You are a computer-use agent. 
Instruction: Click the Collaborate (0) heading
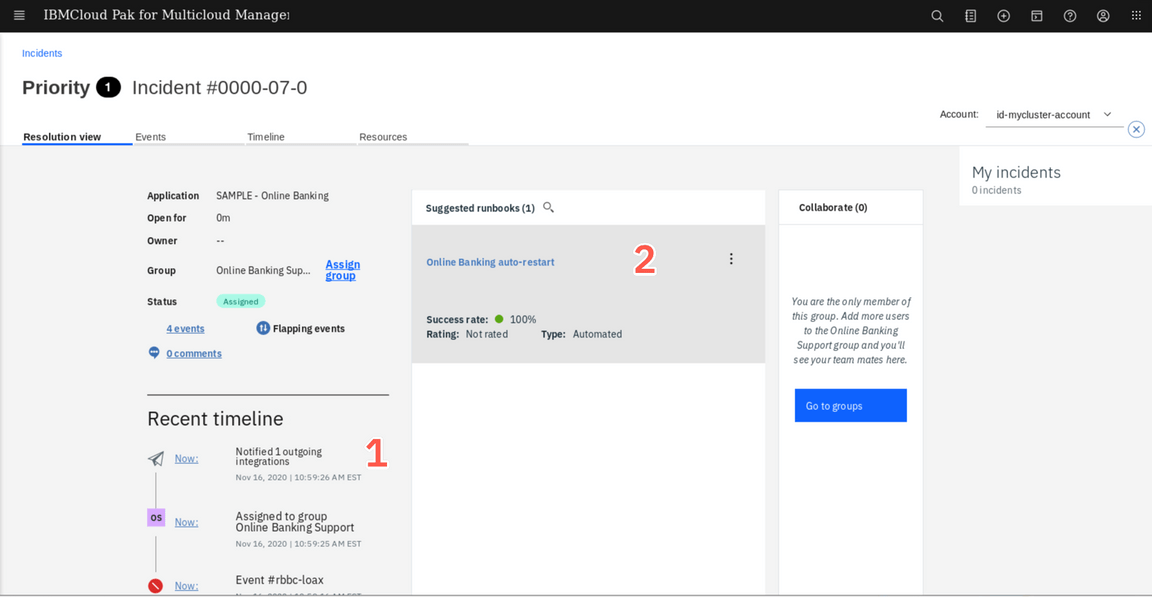(833, 208)
